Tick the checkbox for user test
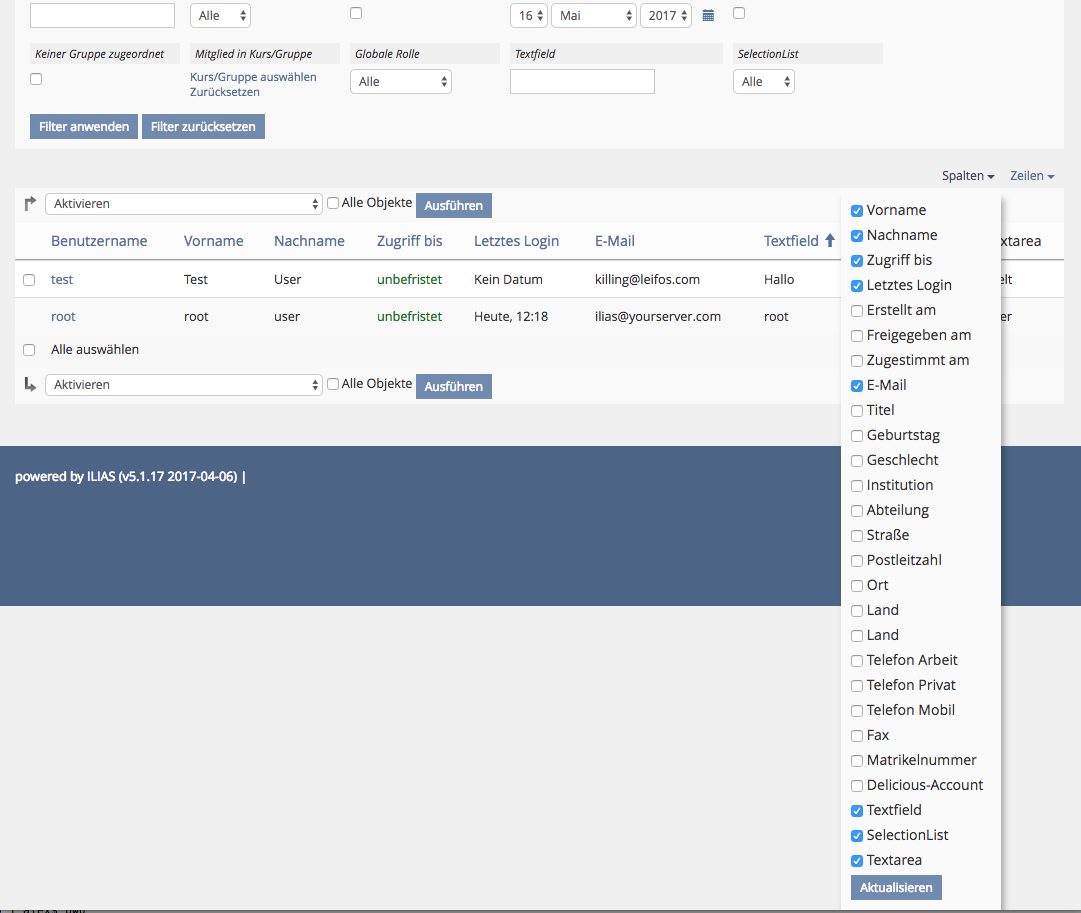 pyautogui.click(x=29, y=280)
